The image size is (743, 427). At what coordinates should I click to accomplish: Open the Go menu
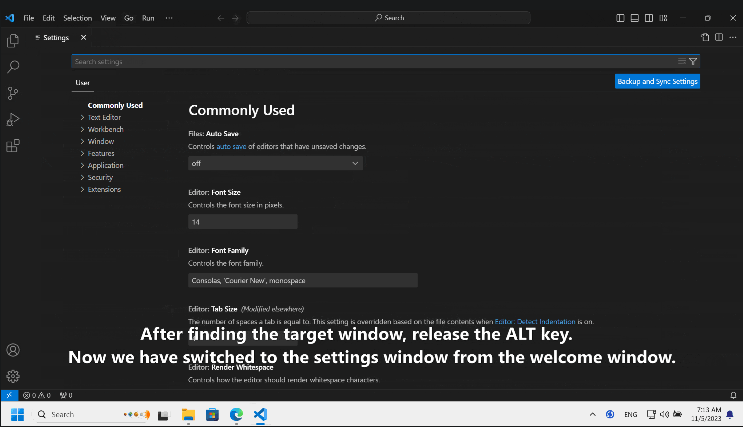128,18
